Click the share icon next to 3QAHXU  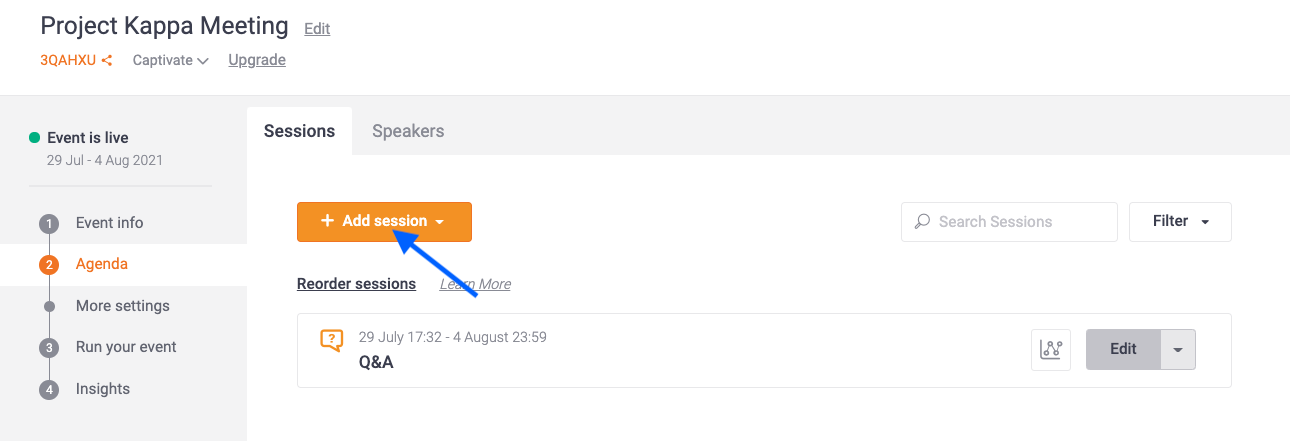tap(106, 61)
